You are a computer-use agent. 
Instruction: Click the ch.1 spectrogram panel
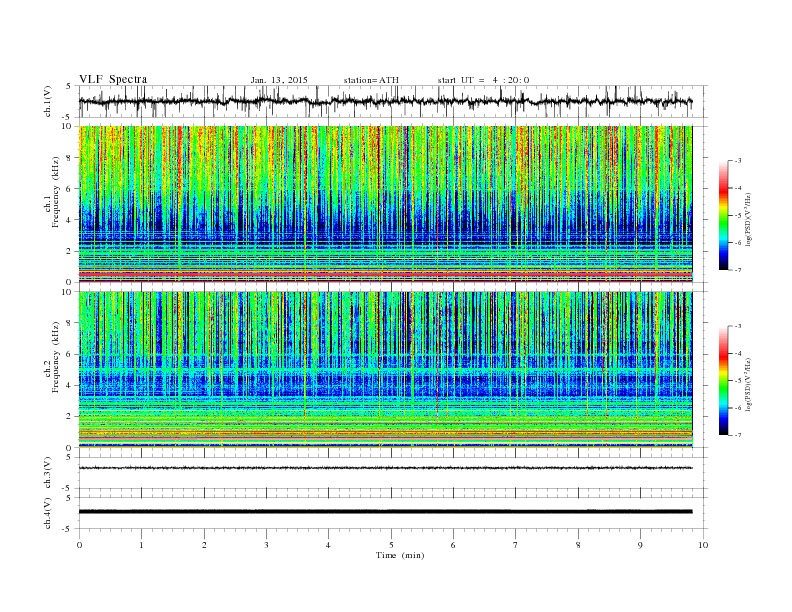click(385, 204)
